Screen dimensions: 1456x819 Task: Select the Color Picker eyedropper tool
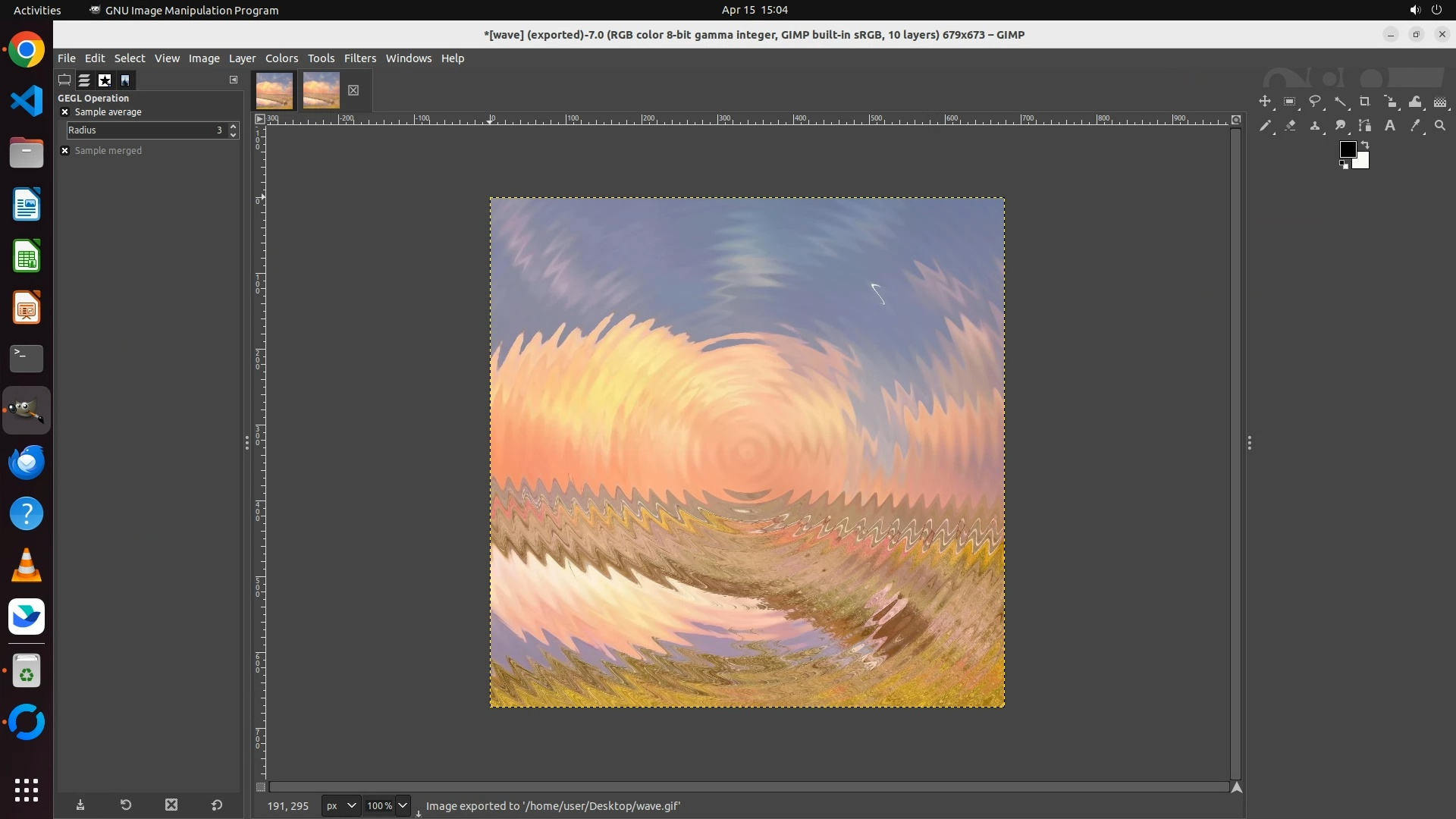pos(1415,126)
